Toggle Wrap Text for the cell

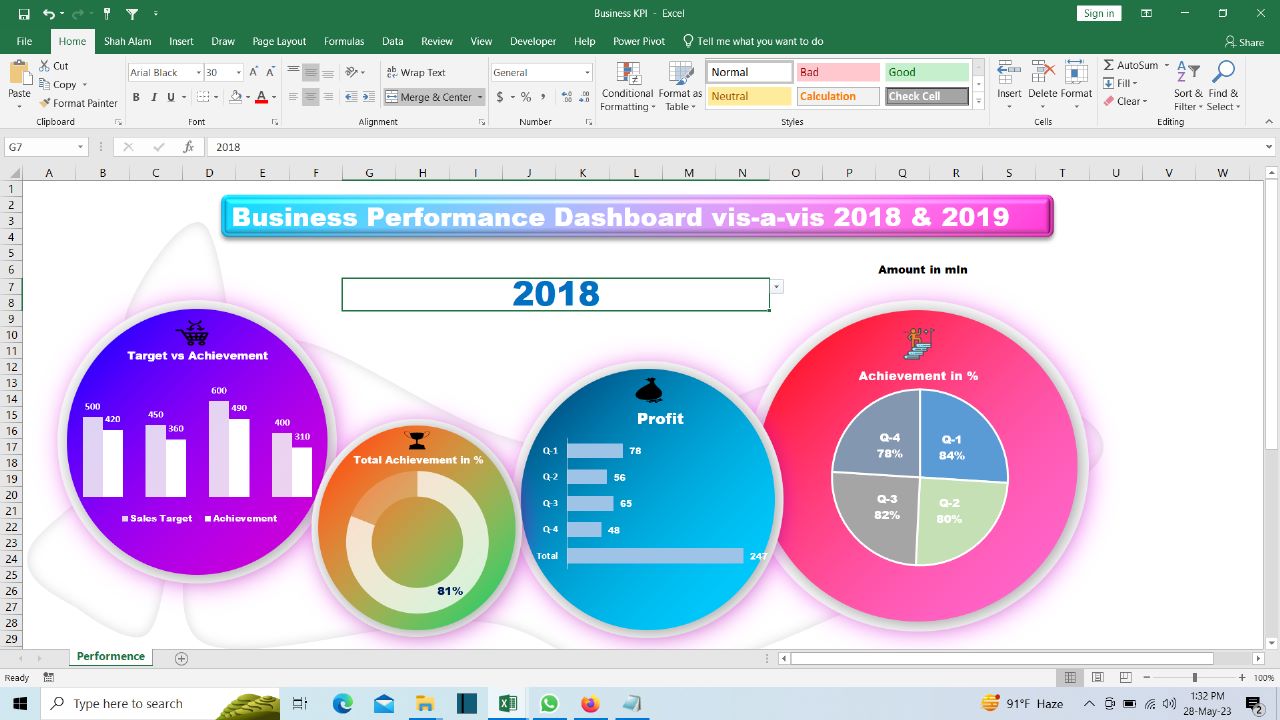pyautogui.click(x=415, y=72)
